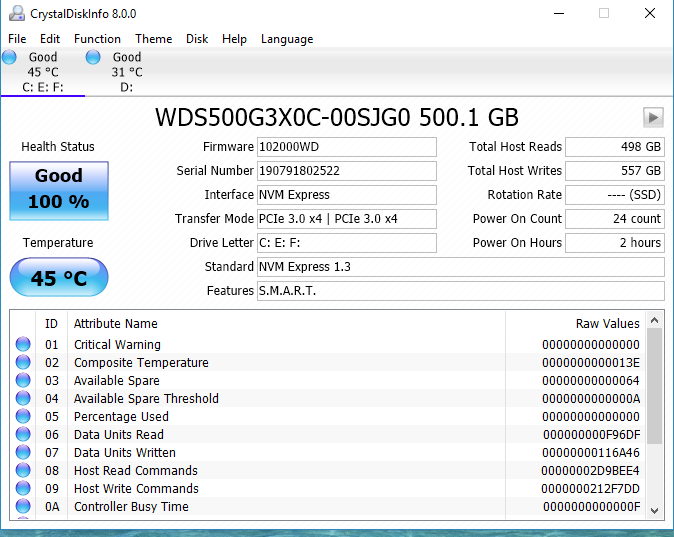
Task: Click the Firmware field 102000WD
Action: pos(347,147)
